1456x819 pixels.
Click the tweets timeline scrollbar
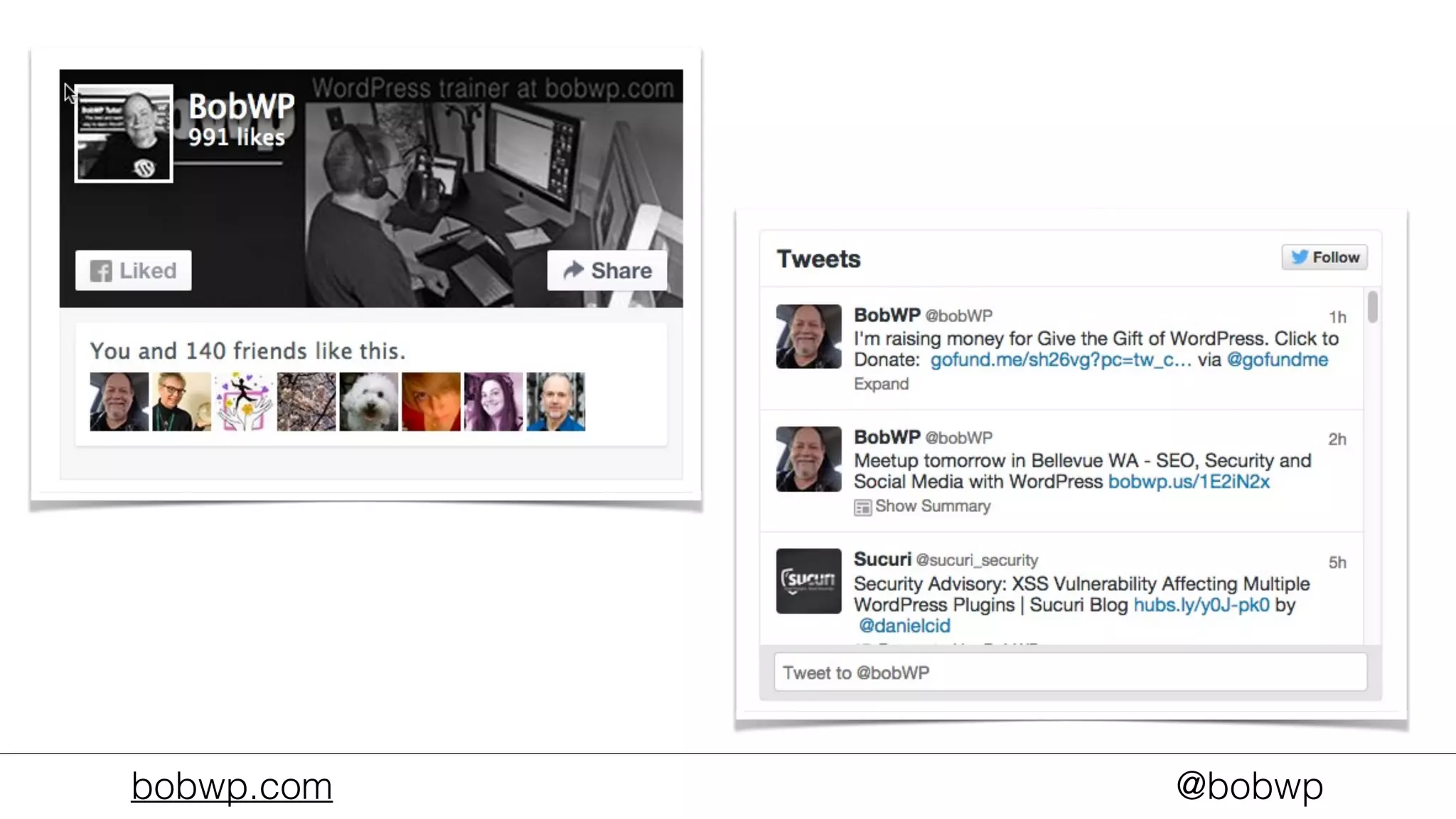[x=1372, y=307]
